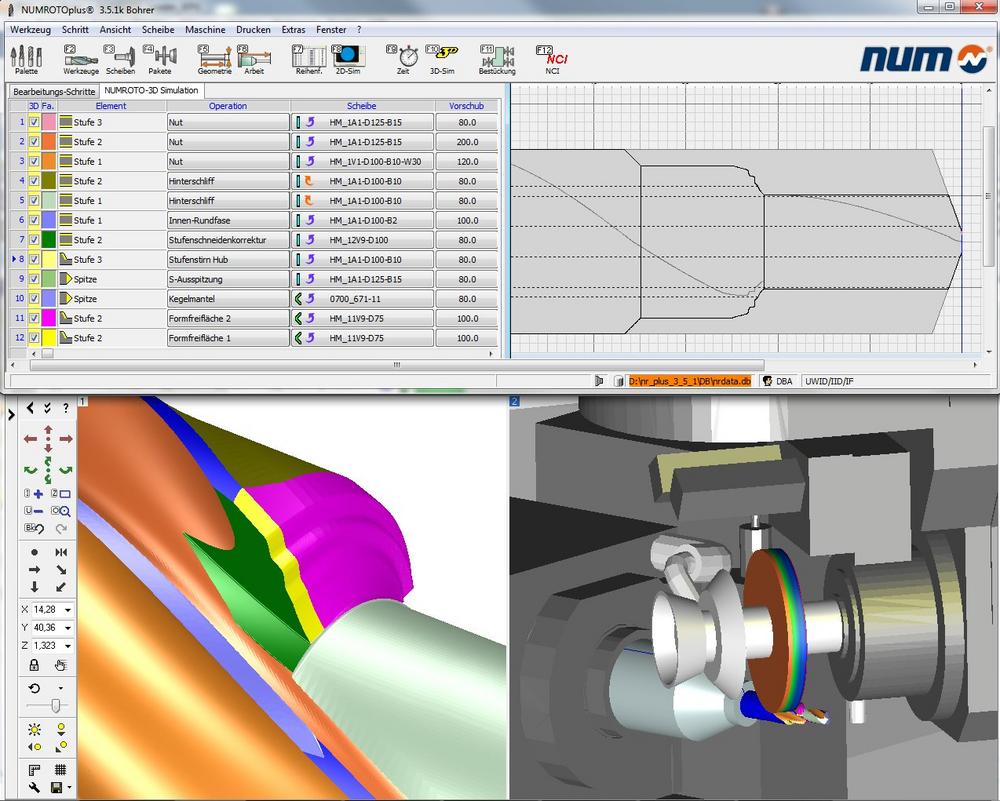This screenshot has height=801, width=1000.
Task: Launch the 2D-Sim (F8) icon
Action: pos(348,59)
